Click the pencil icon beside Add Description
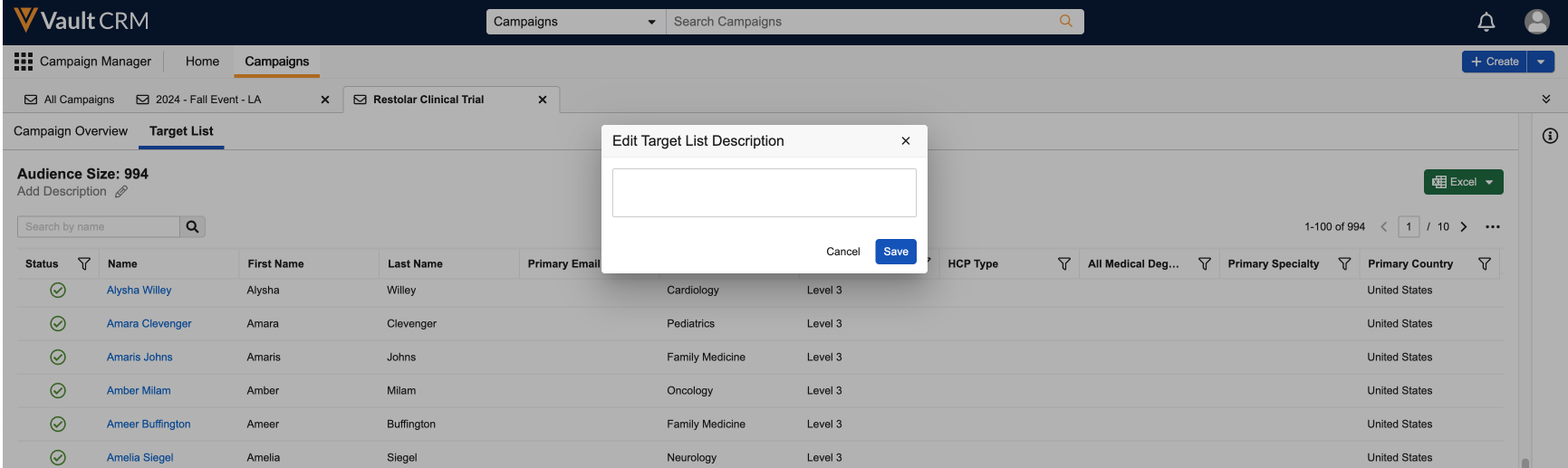This screenshot has height=468, width=1568. (x=121, y=192)
